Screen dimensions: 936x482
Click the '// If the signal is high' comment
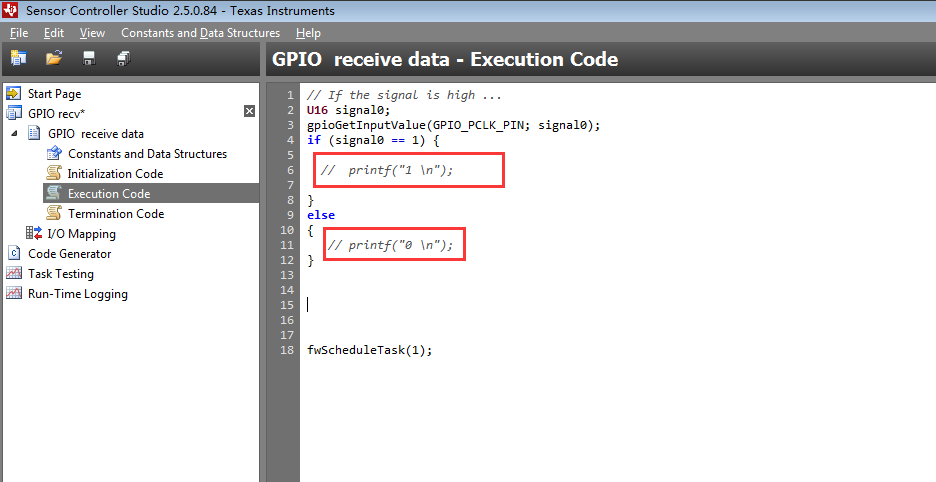(405, 95)
